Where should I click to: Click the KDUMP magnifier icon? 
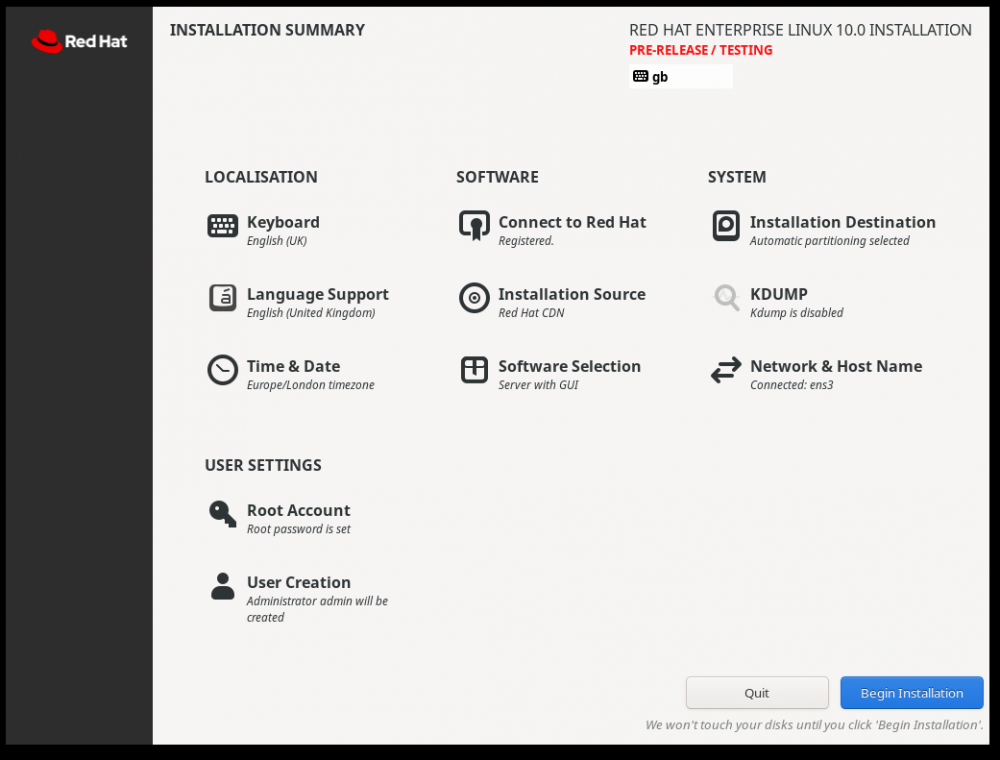pos(725,297)
